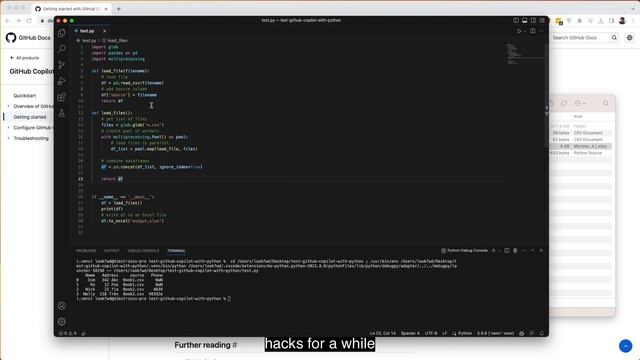Open the Testing flask view
The image size is (640, 360).
tap(62, 113)
